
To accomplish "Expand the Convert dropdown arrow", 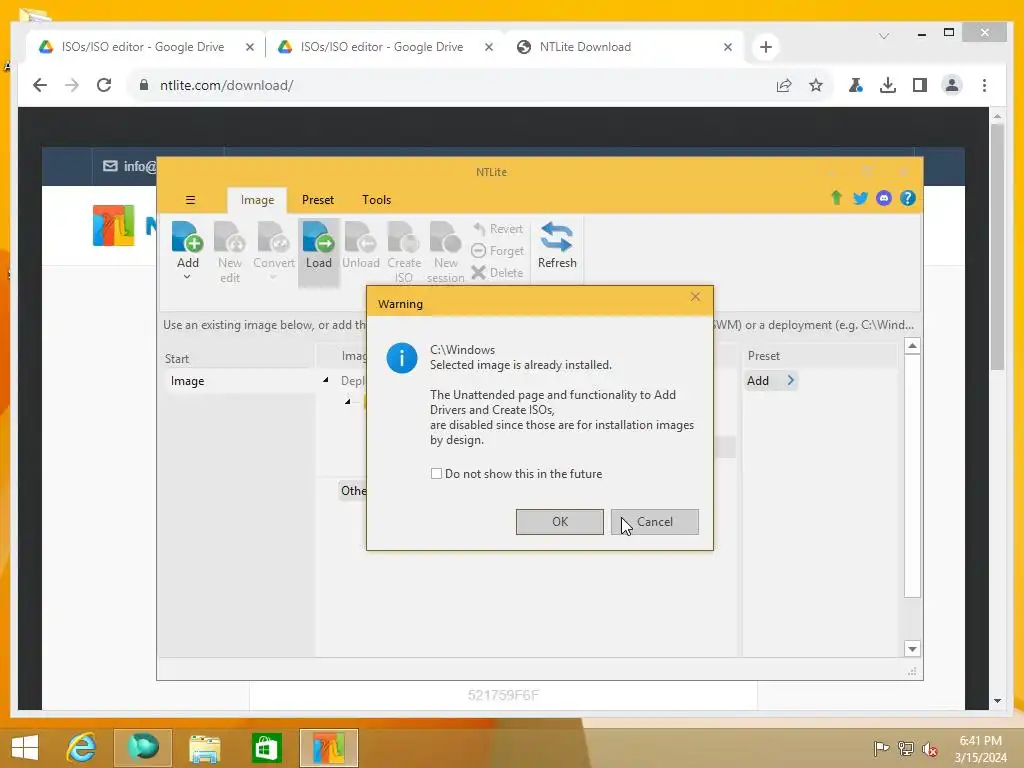I will click(x=273, y=276).
